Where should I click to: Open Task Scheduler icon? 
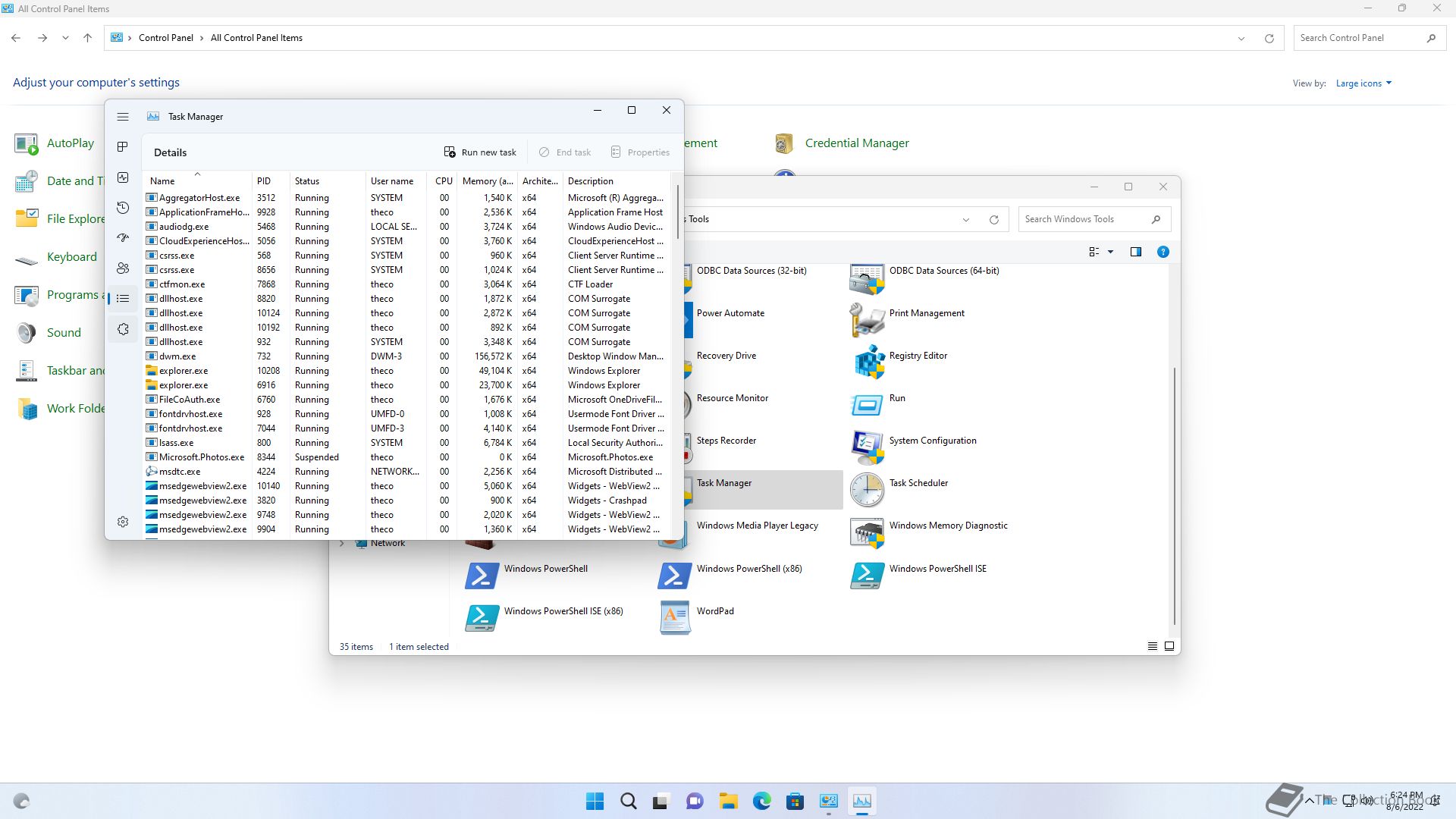pyautogui.click(x=900, y=489)
